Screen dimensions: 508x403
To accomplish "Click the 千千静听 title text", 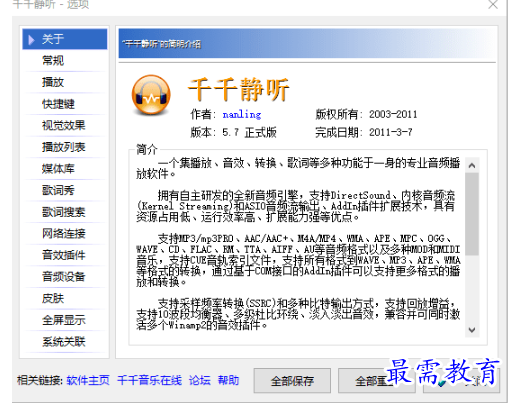I will click(x=239, y=89).
